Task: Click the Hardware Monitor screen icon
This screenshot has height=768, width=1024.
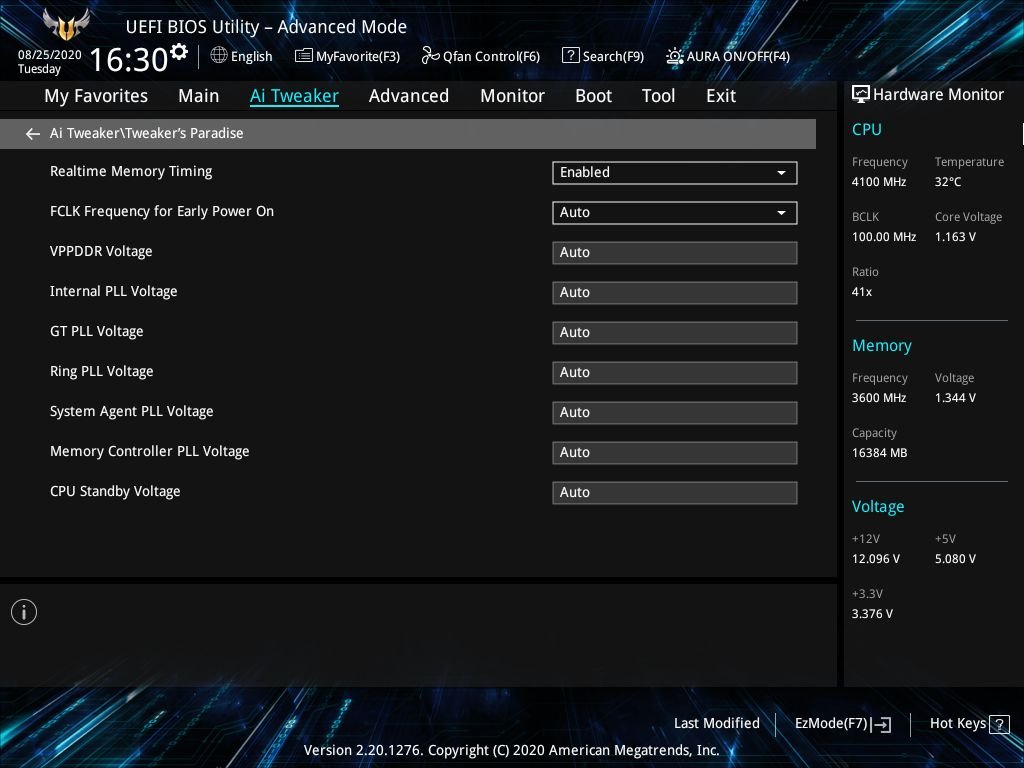Action: point(861,95)
